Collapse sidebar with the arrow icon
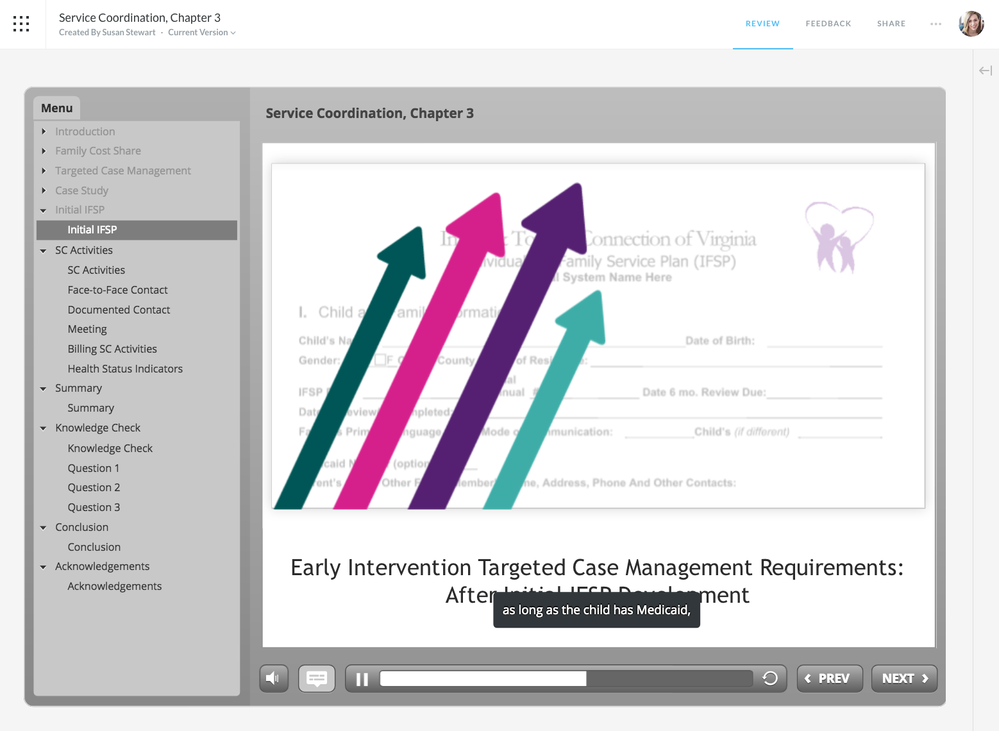Screen dimensions: 999x731 (x=986, y=70)
